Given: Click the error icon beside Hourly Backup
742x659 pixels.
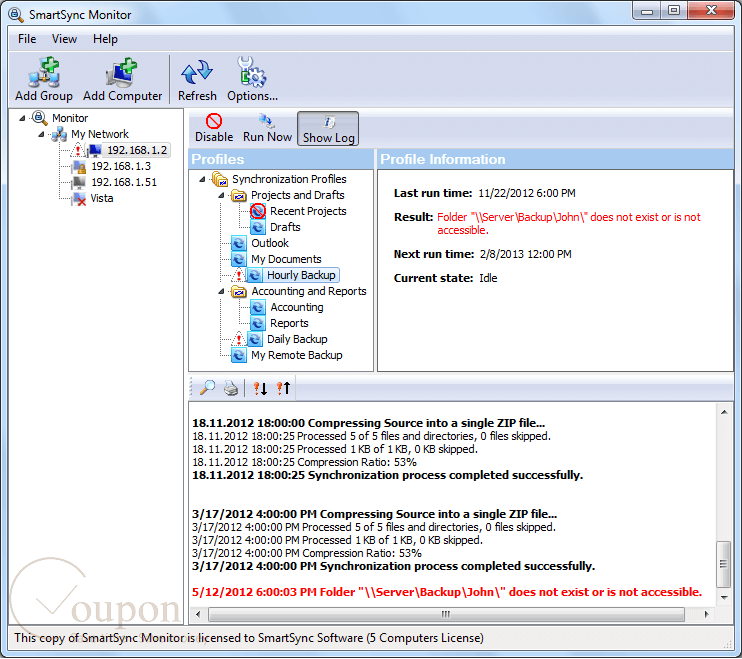Looking at the screenshot, I should tap(239, 275).
